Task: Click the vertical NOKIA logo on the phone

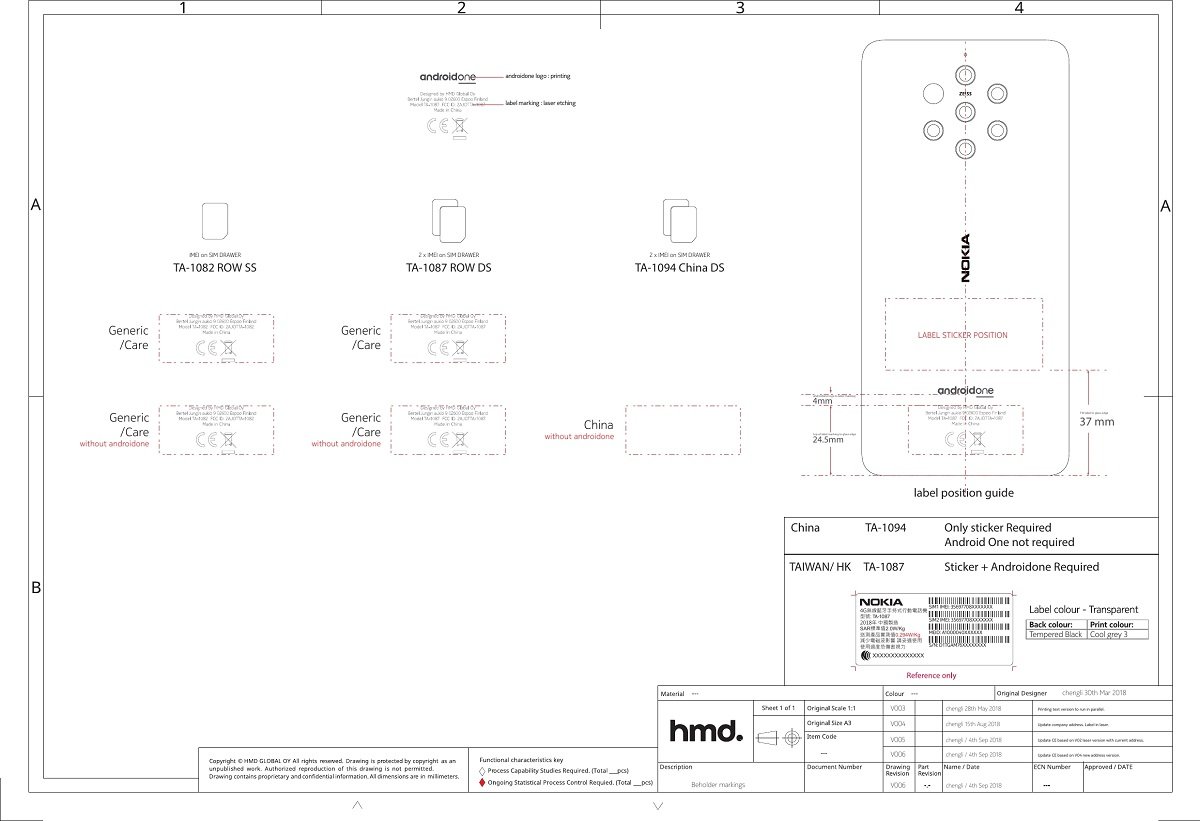Action: (965, 258)
